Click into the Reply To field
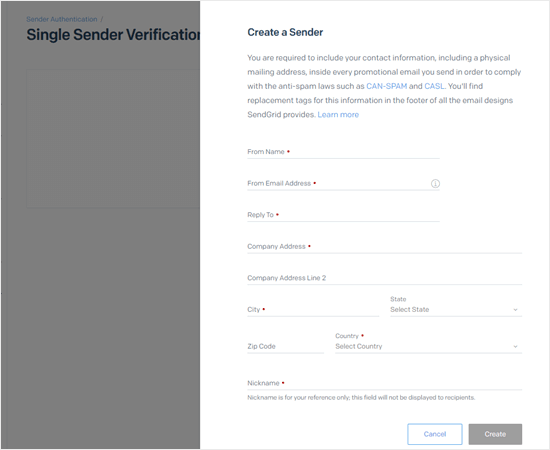The image size is (550, 450). pos(343,215)
